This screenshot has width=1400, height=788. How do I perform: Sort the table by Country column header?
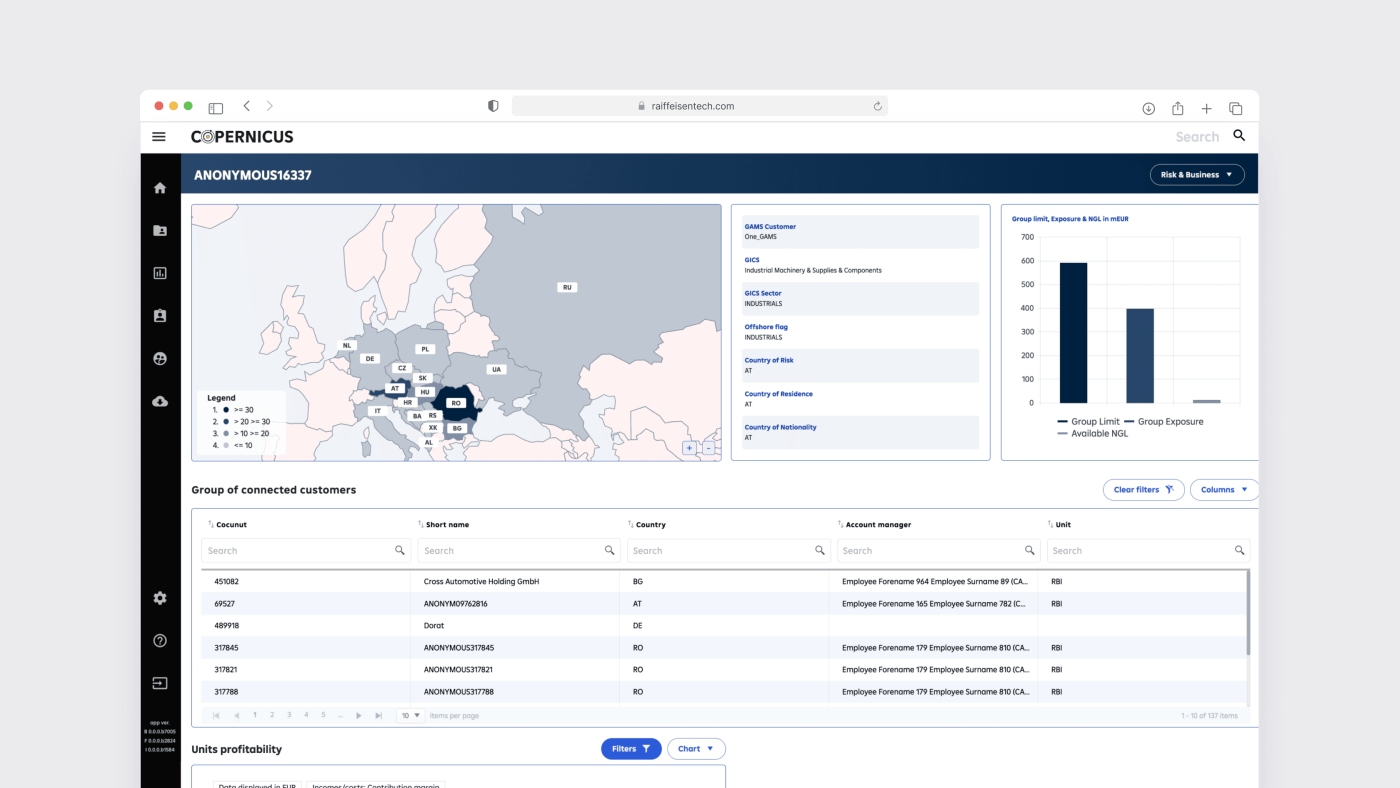tap(650, 524)
